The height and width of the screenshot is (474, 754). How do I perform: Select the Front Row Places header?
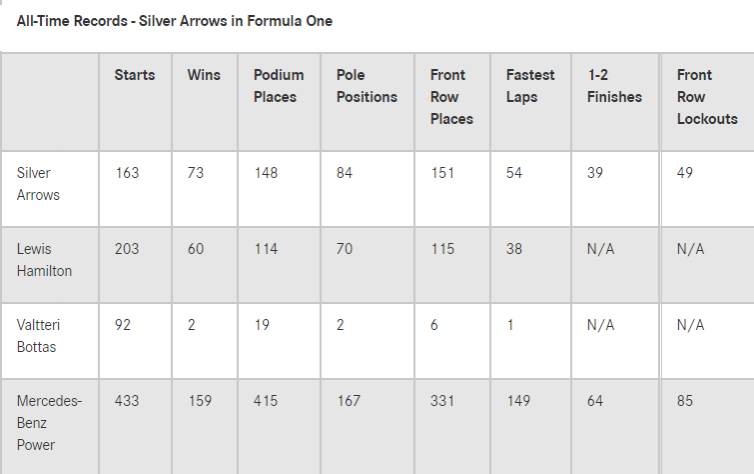(x=452, y=97)
